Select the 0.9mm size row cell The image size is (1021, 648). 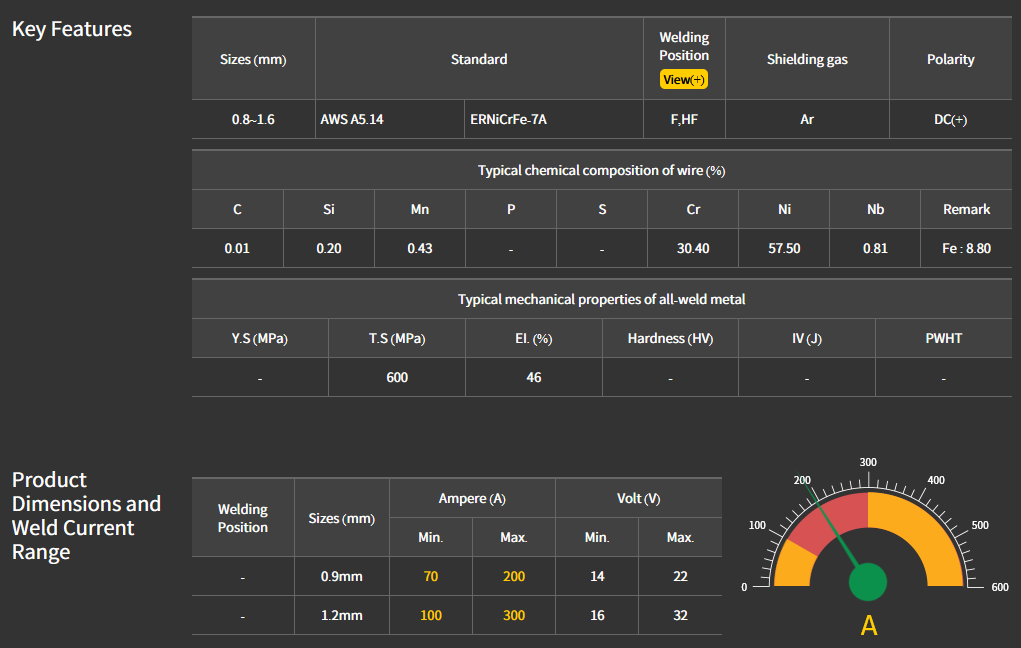click(342, 576)
